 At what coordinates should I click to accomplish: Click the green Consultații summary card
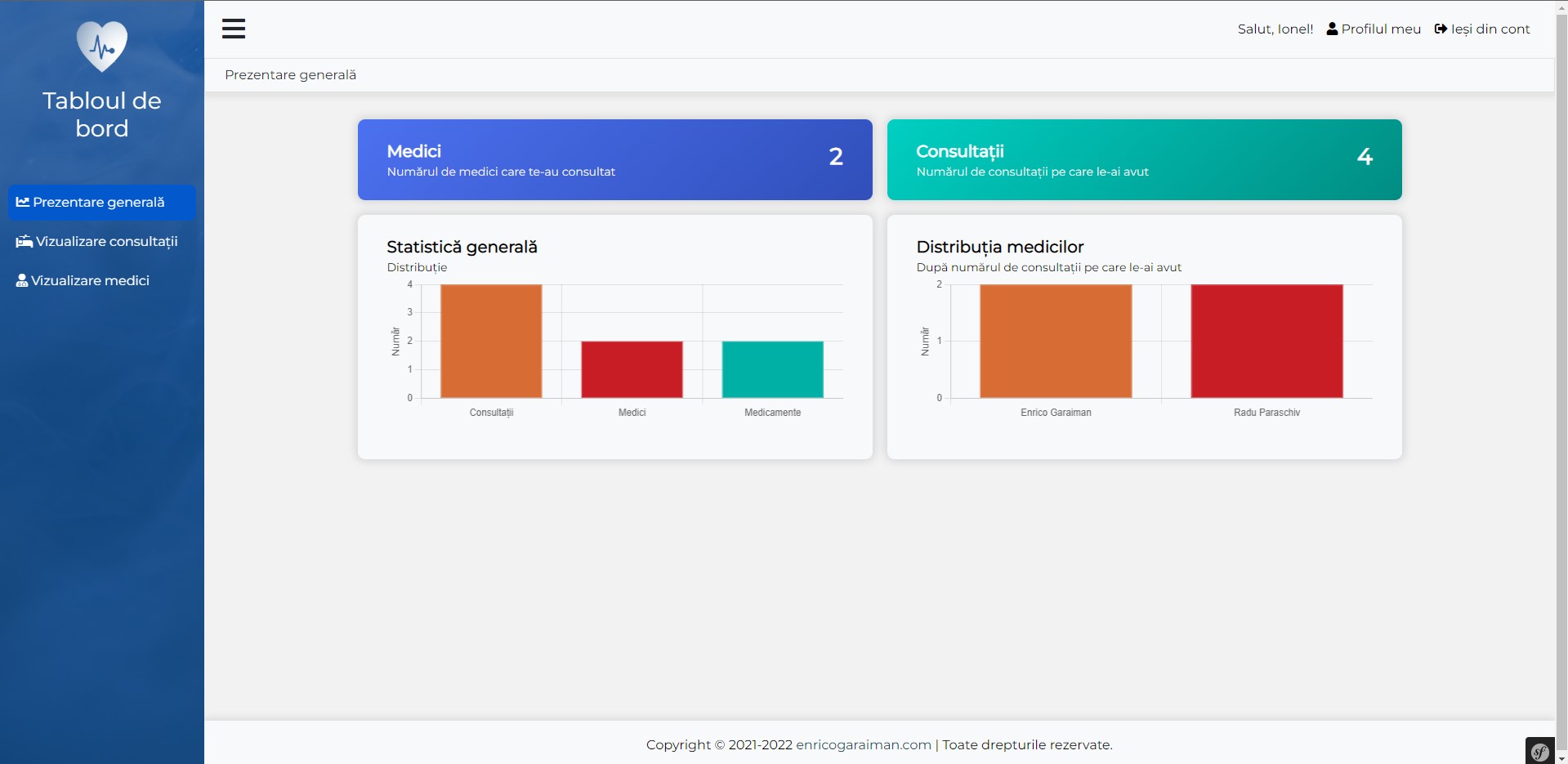[1143, 159]
